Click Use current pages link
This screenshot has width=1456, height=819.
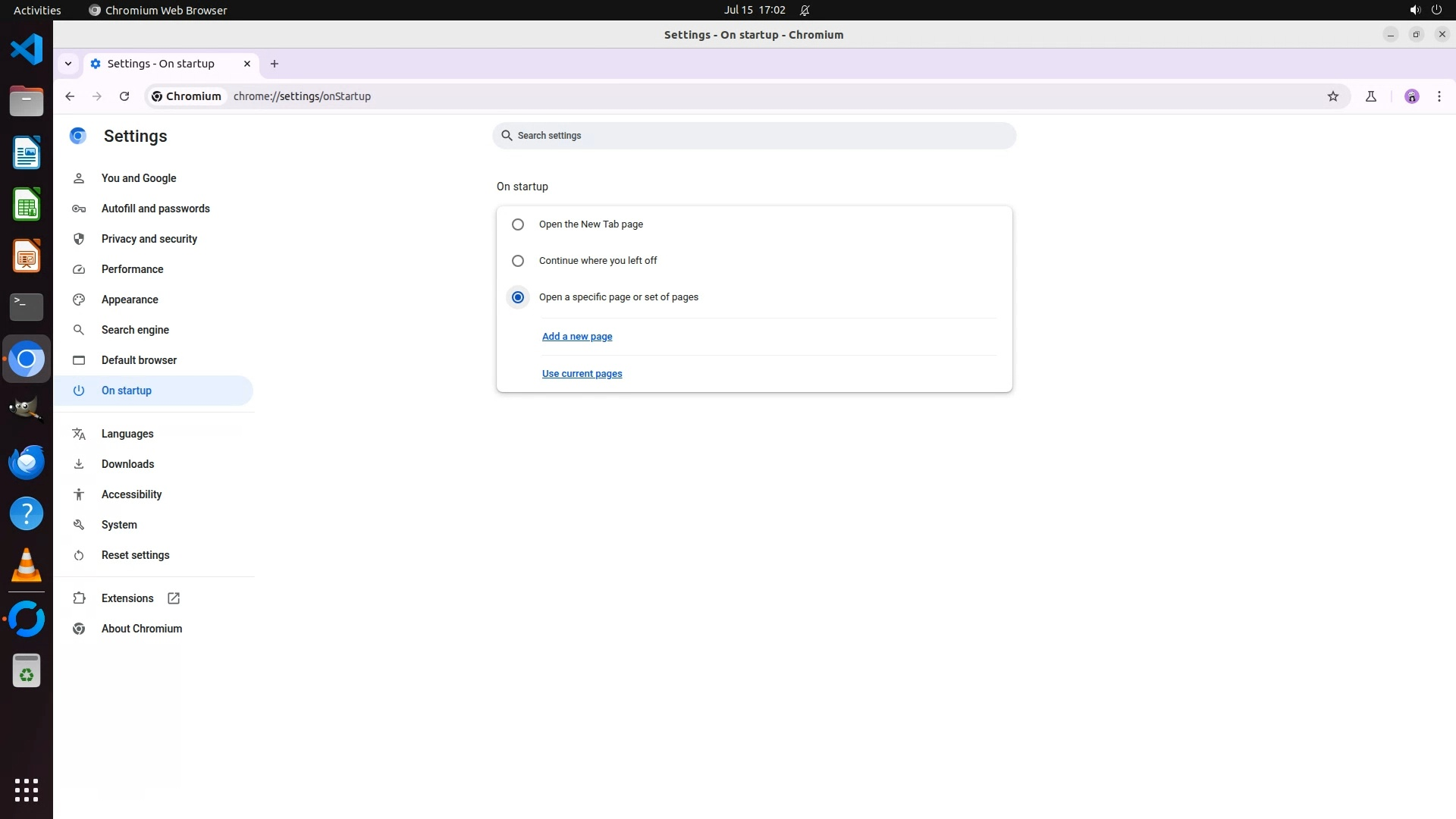(582, 374)
